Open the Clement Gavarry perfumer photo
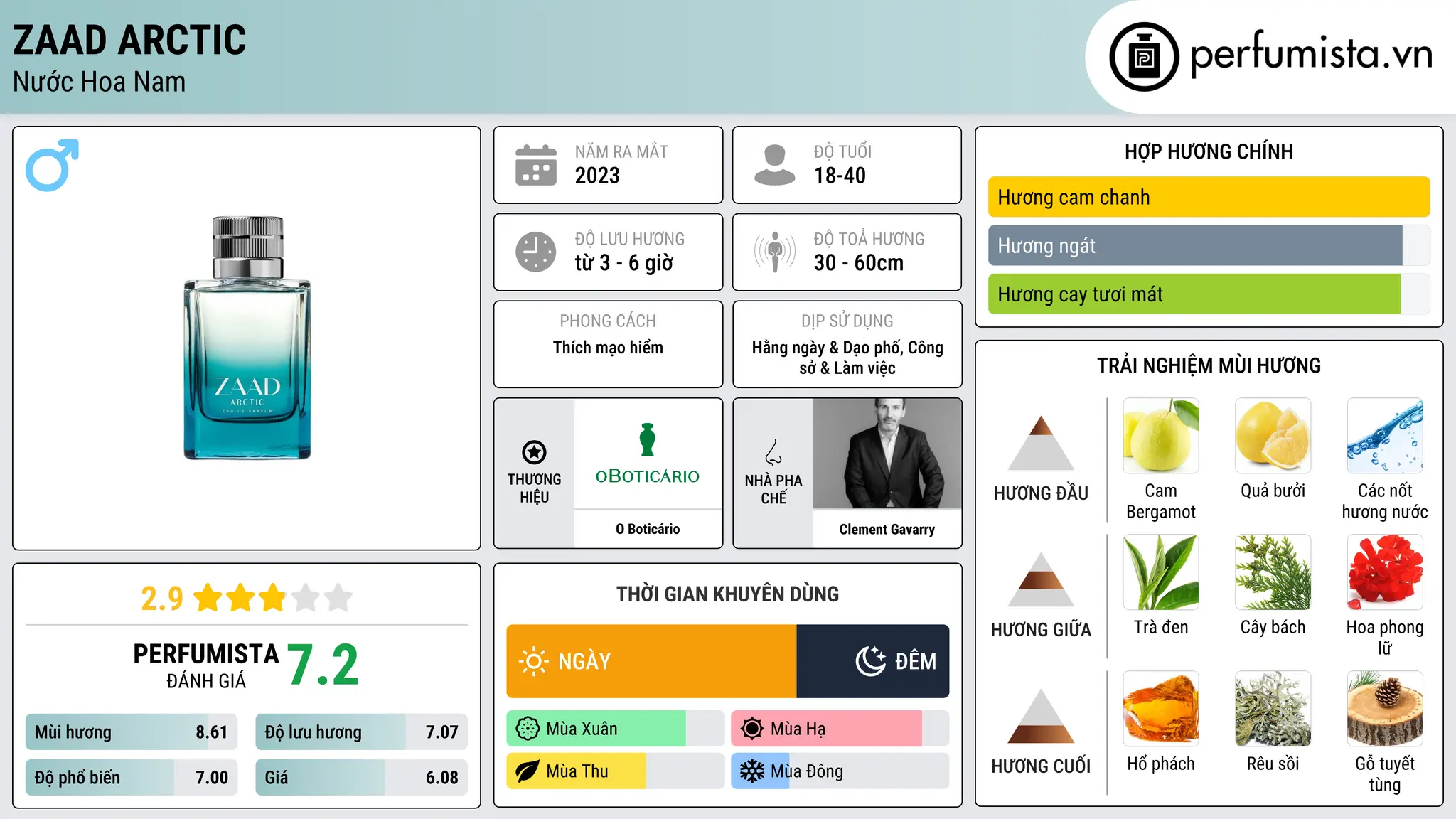The width and height of the screenshot is (1456, 819). point(887,454)
